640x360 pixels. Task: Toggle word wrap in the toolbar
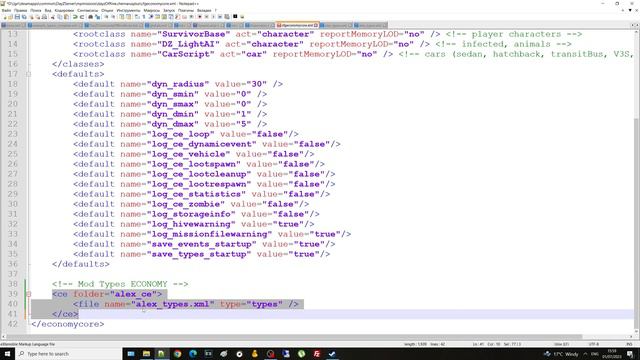coord(137,17)
